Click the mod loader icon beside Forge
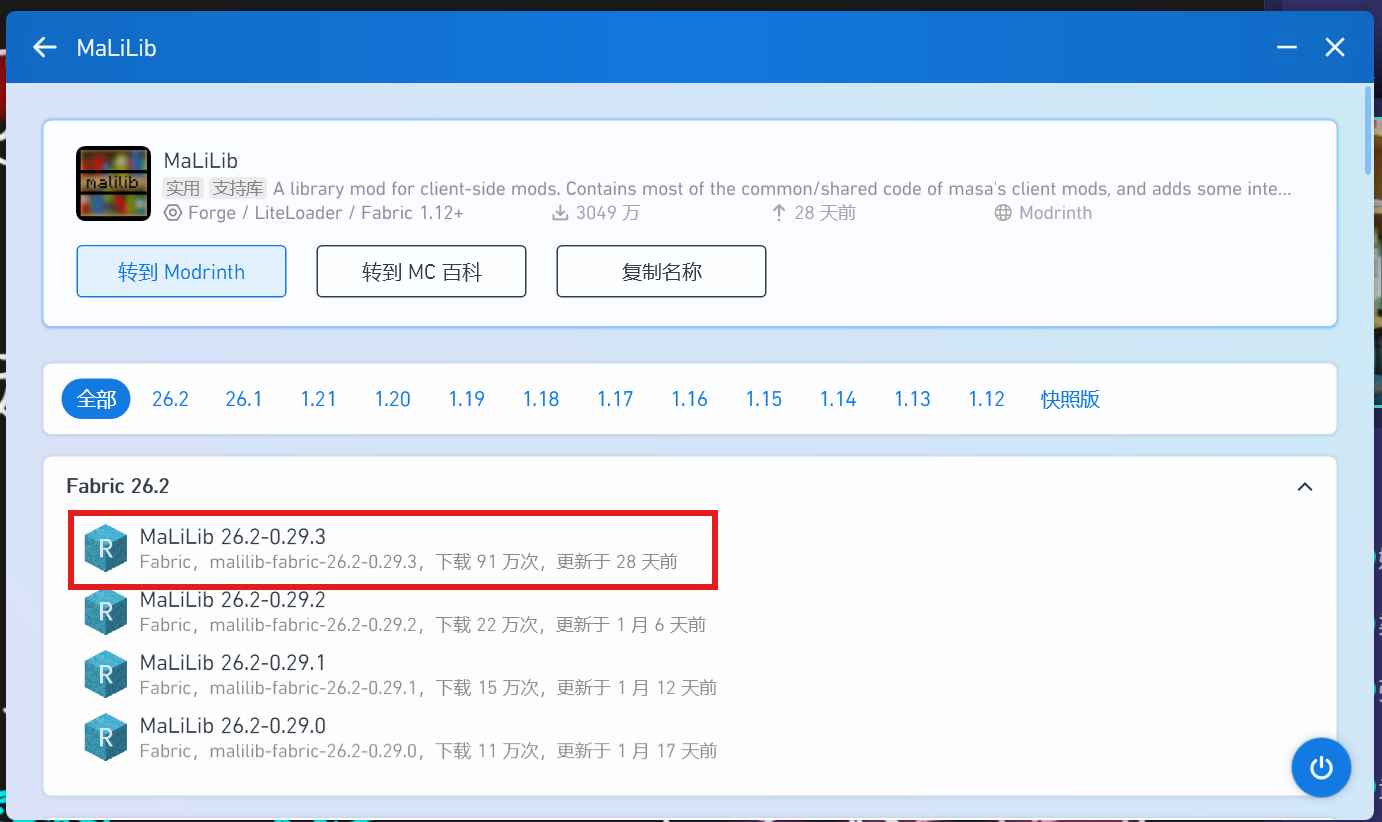This screenshot has width=1382, height=822. tap(173, 213)
